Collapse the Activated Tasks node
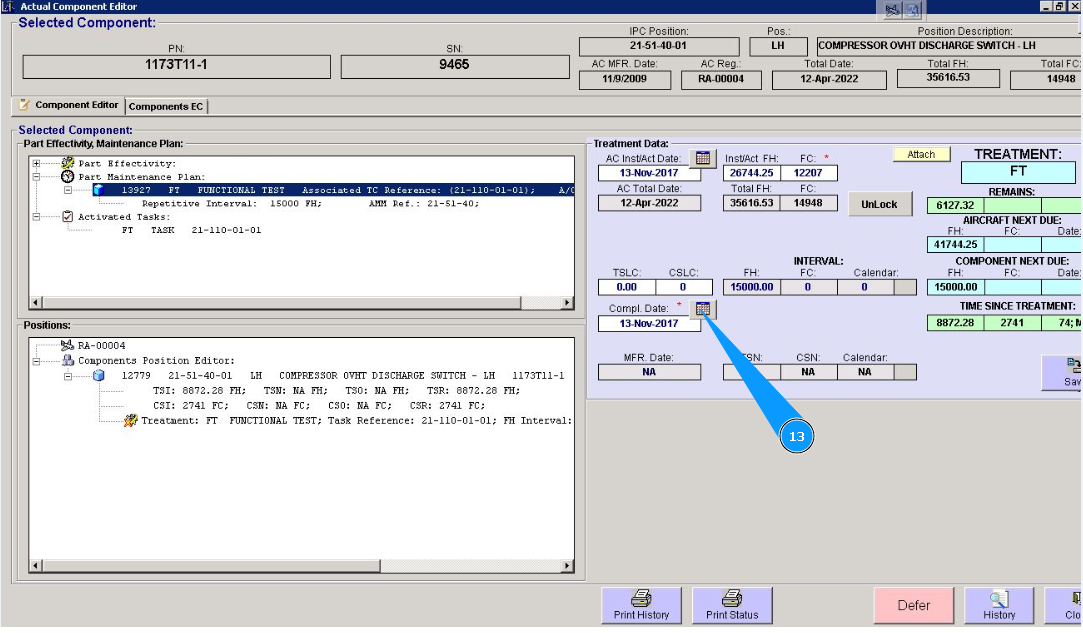Viewport: 1083px width, 633px height. coord(37,217)
